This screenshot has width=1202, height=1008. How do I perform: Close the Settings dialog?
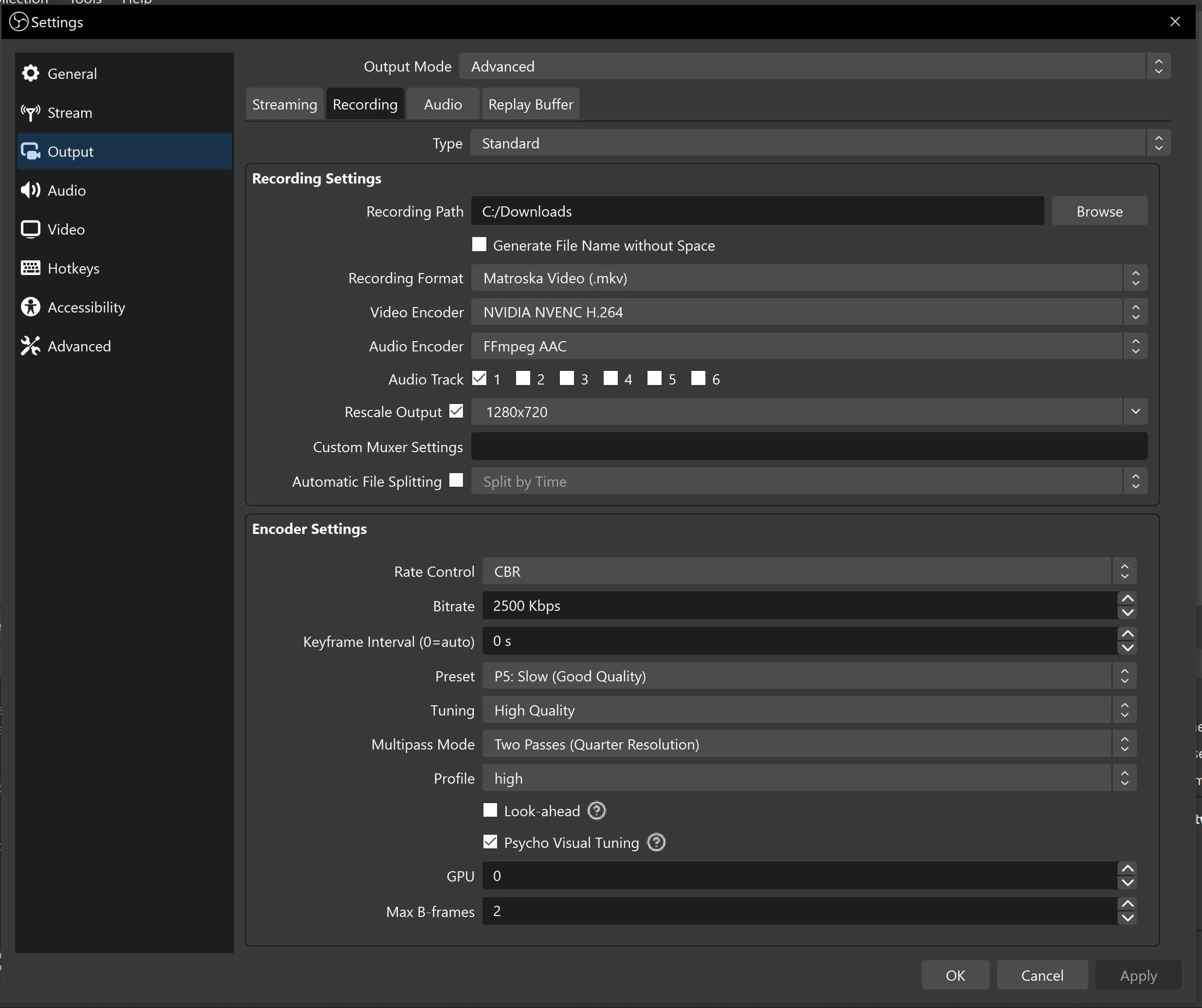1175,22
